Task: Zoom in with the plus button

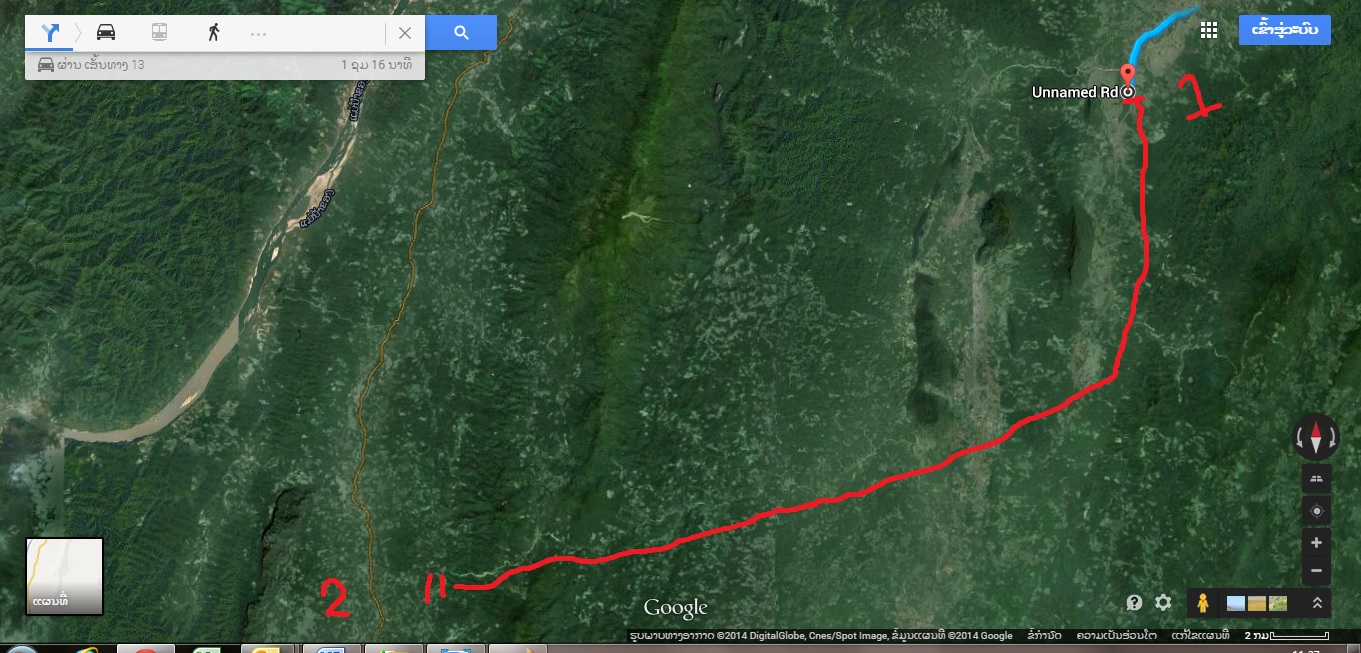Action: (x=1316, y=543)
